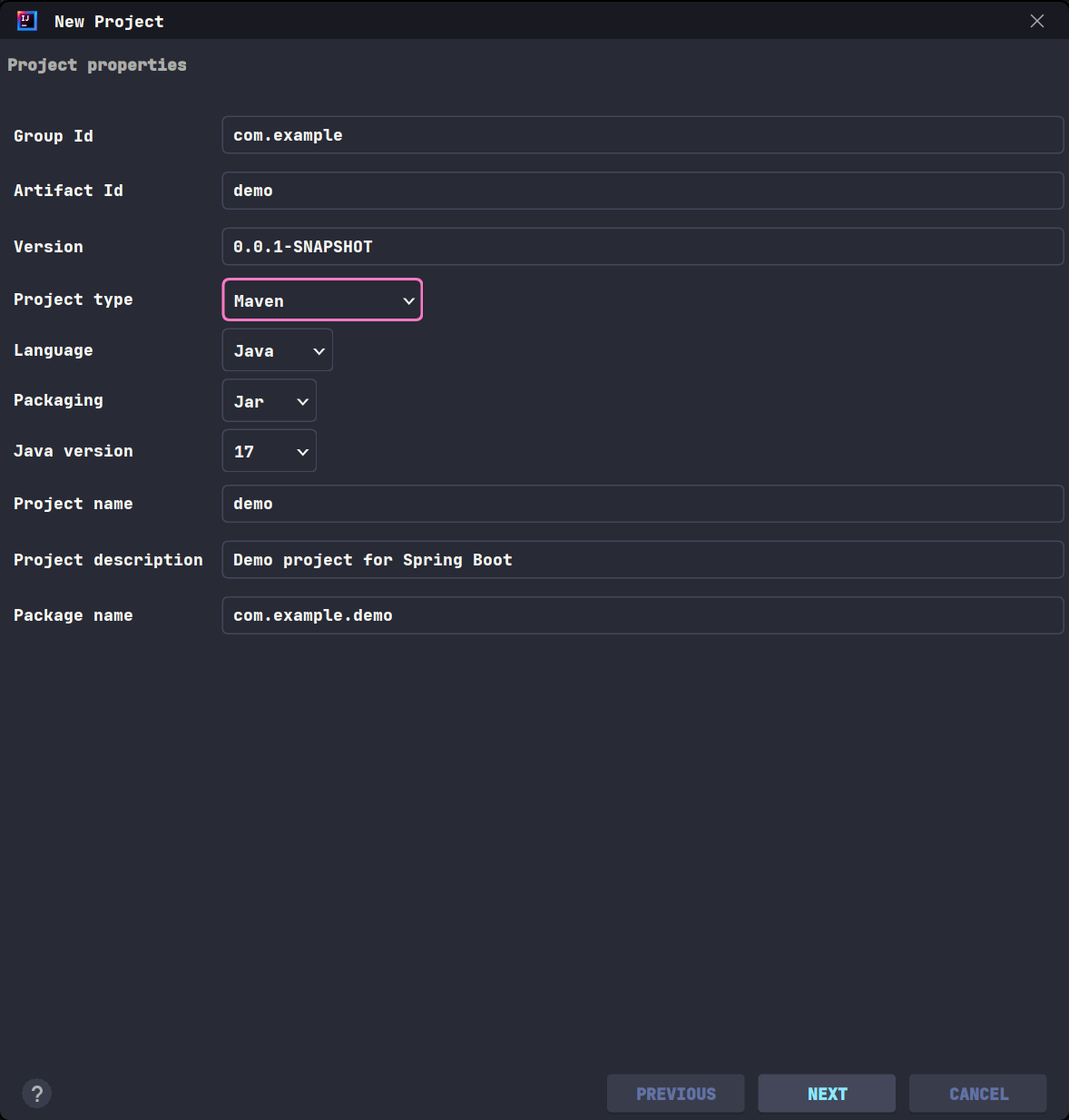Open the Project type Maven dropdown

point(322,300)
